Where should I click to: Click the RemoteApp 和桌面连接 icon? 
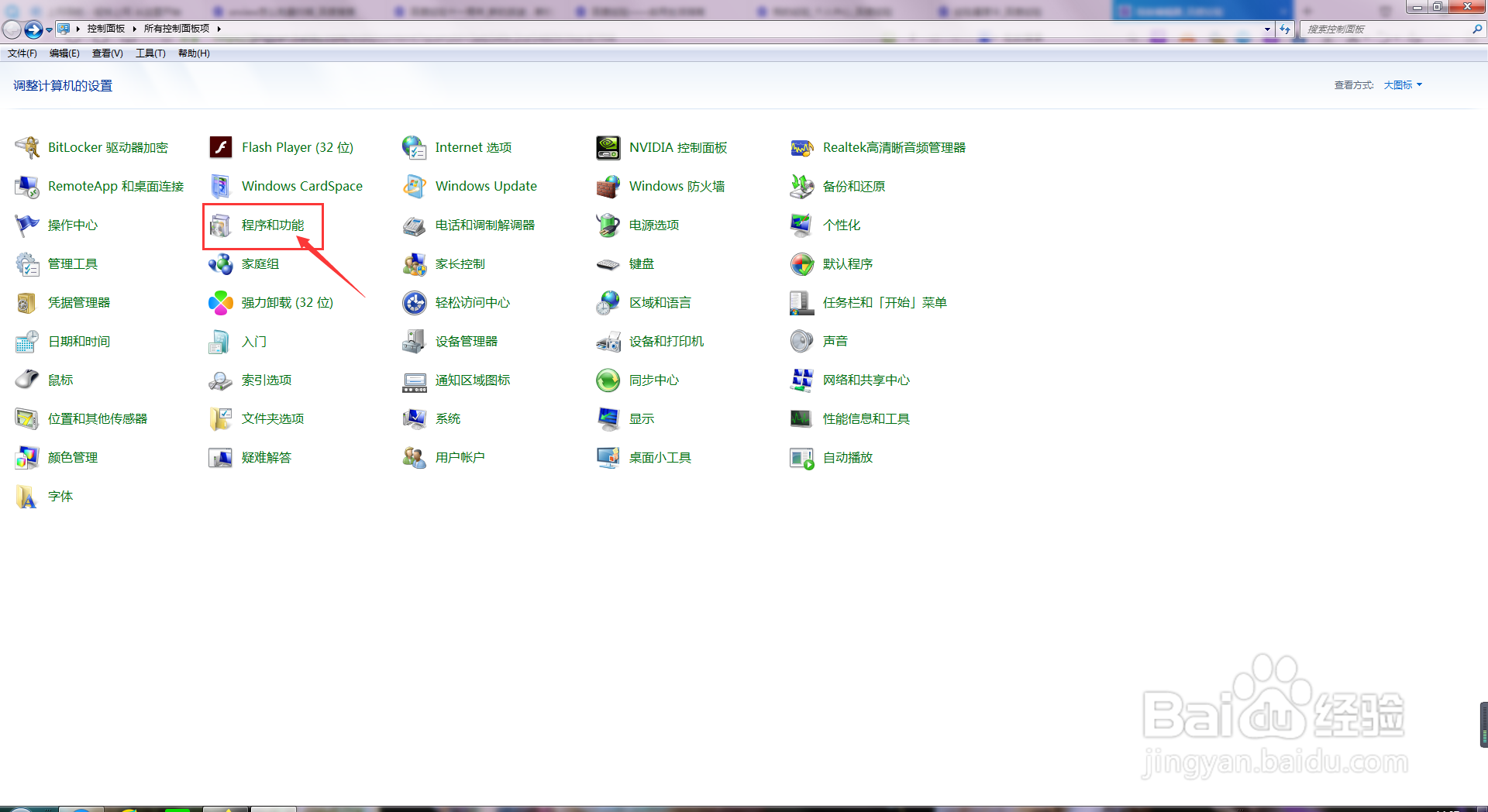pos(27,186)
